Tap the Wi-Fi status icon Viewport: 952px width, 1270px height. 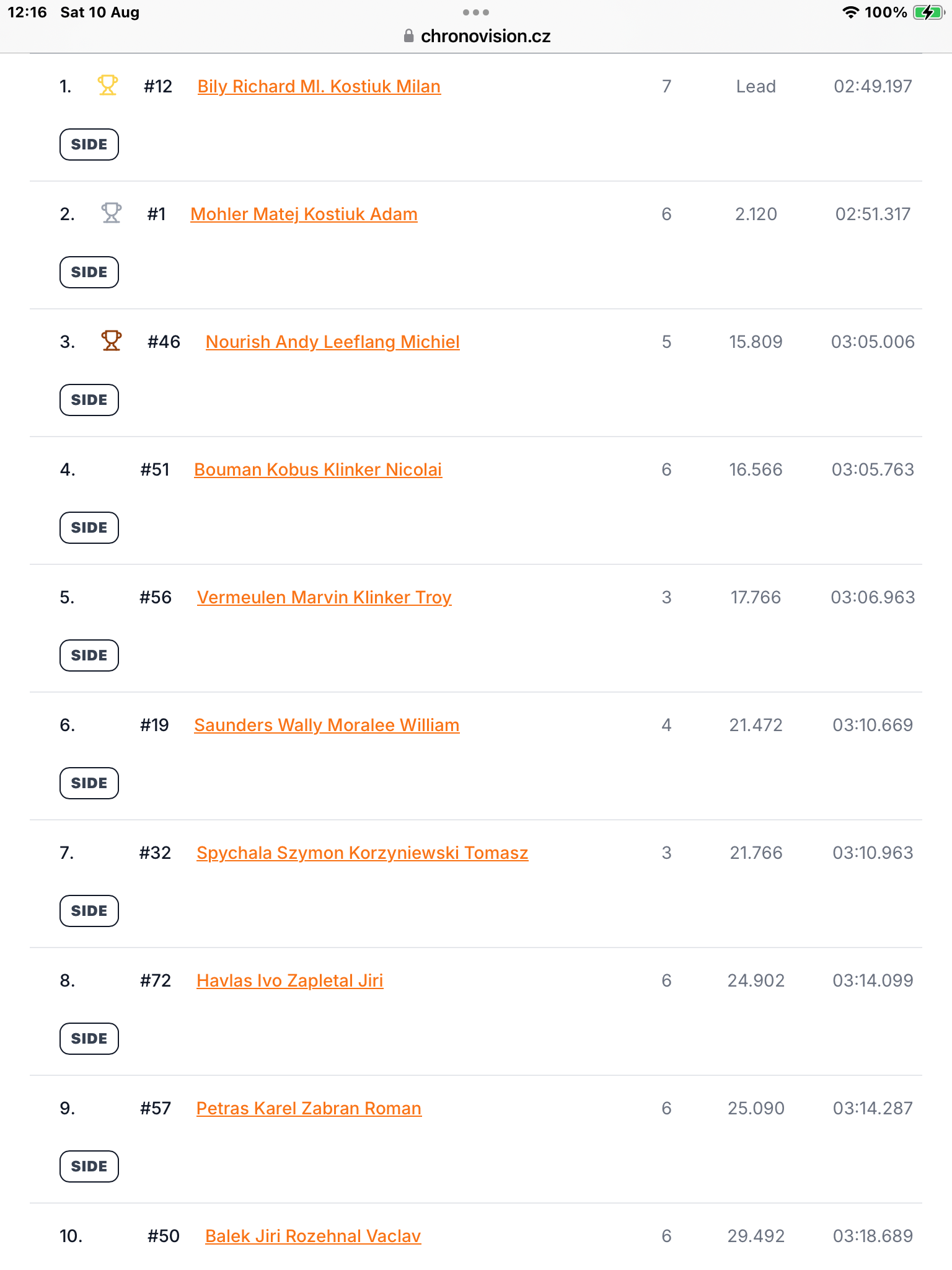click(851, 12)
